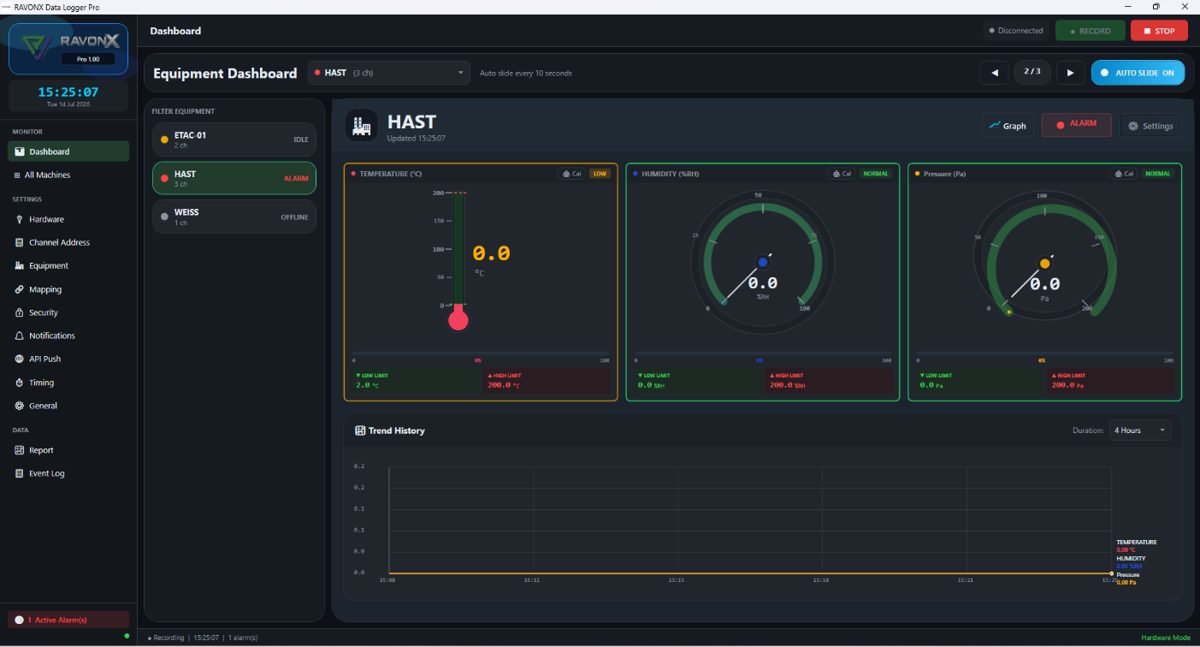Click the Equipment sidebar icon
The height and width of the screenshot is (647, 1200).
coord(19,266)
